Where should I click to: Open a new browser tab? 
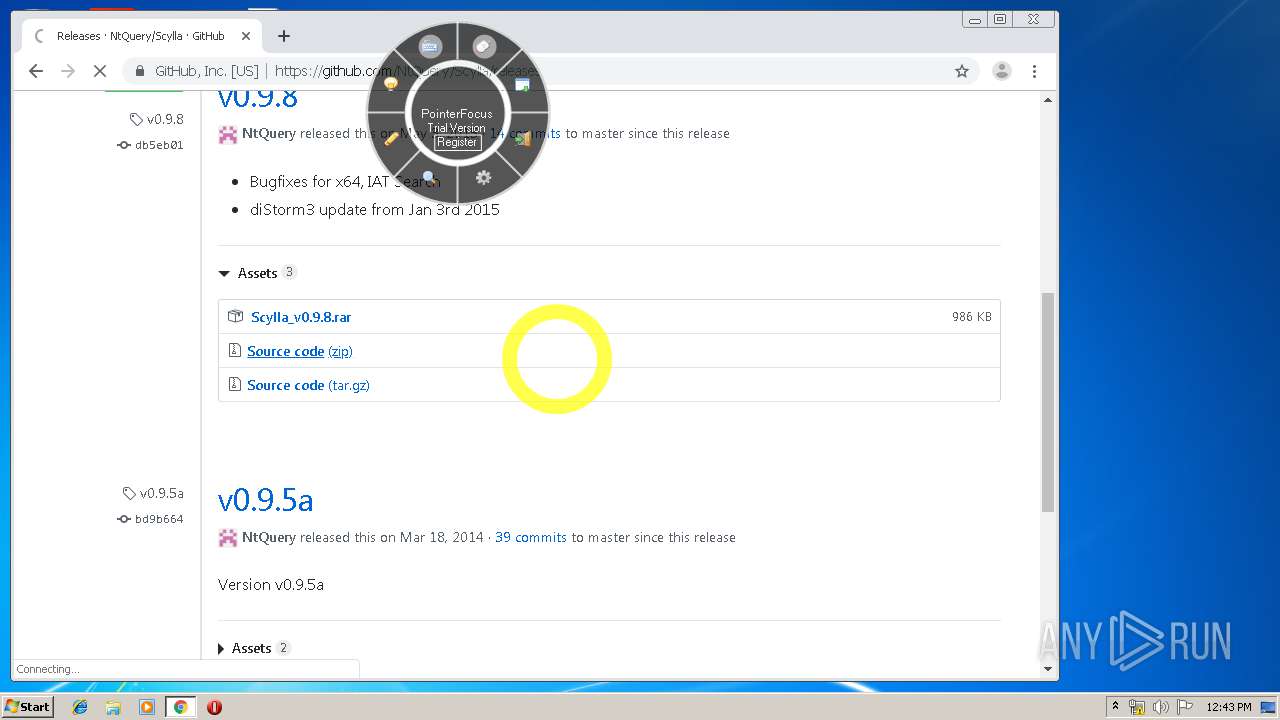tap(284, 36)
